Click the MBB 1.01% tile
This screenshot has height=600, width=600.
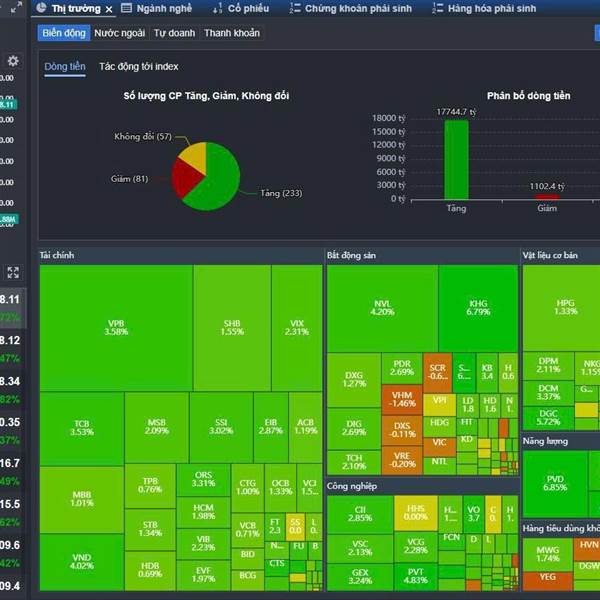[x=82, y=499]
